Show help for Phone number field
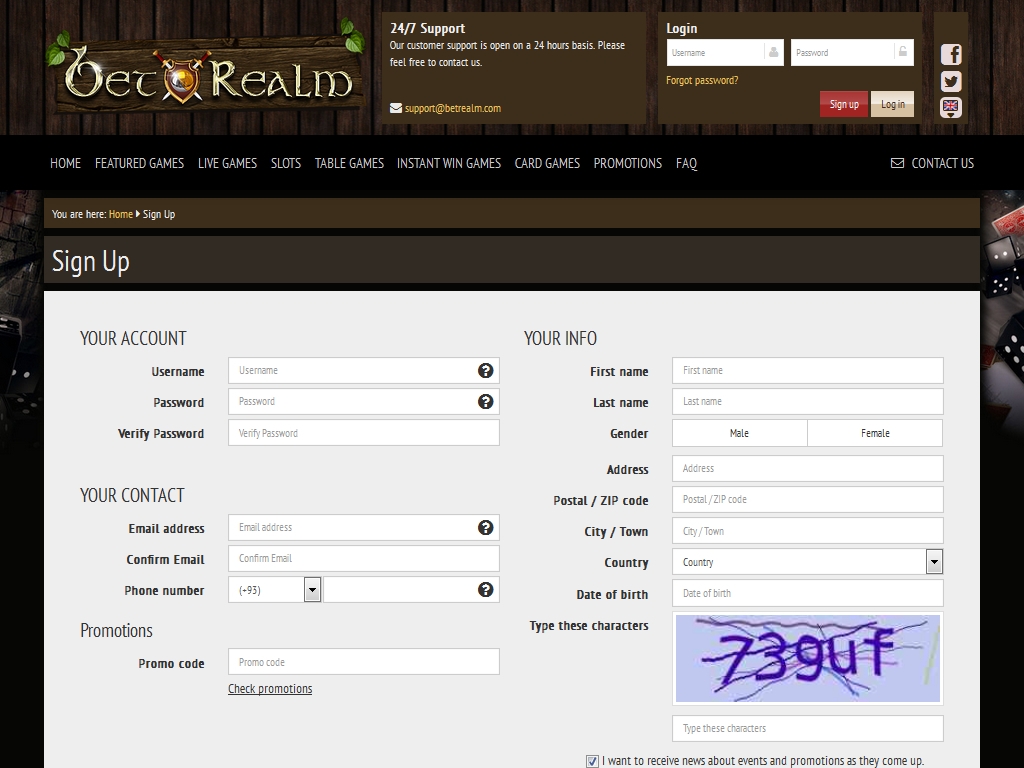The height and width of the screenshot is (768, 1024). (485, 590)
